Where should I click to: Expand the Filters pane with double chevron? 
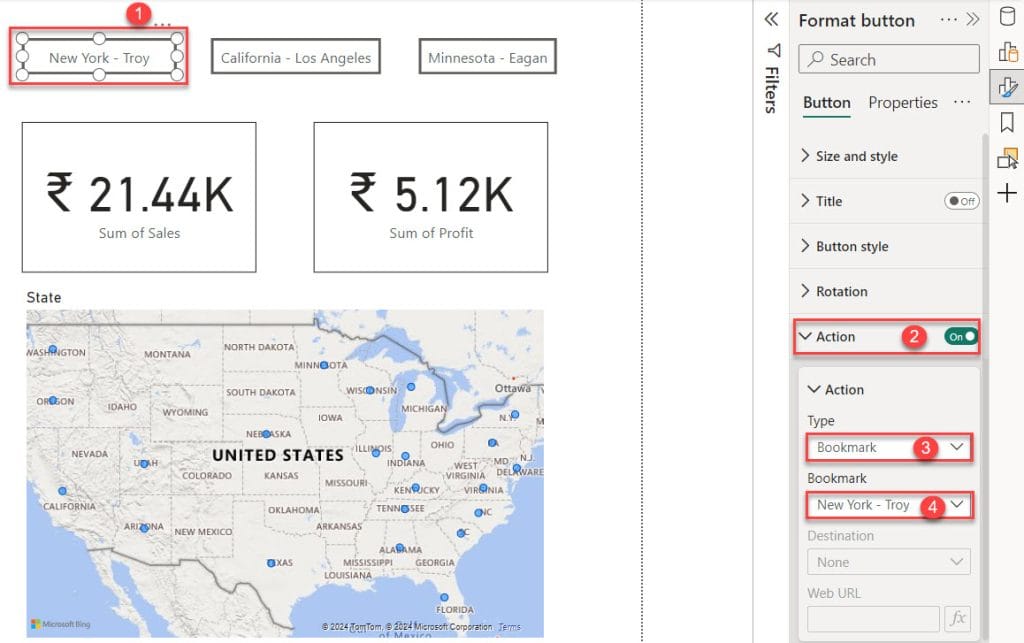coord(771,19)
